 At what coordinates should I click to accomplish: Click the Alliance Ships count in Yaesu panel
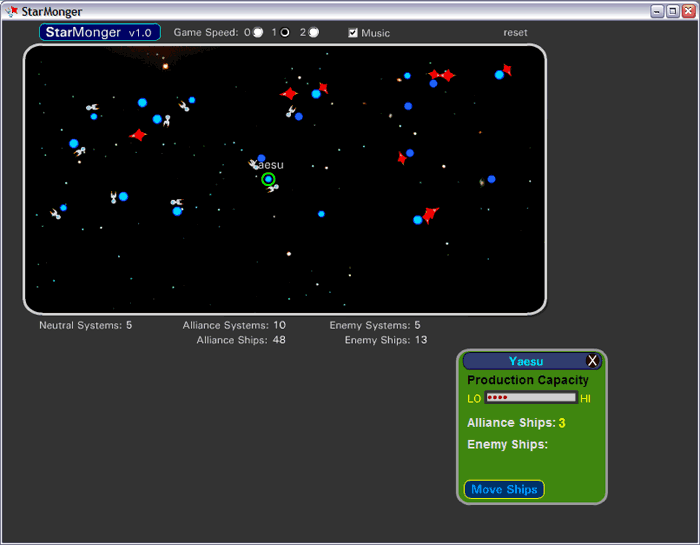[x=562, y=423]
